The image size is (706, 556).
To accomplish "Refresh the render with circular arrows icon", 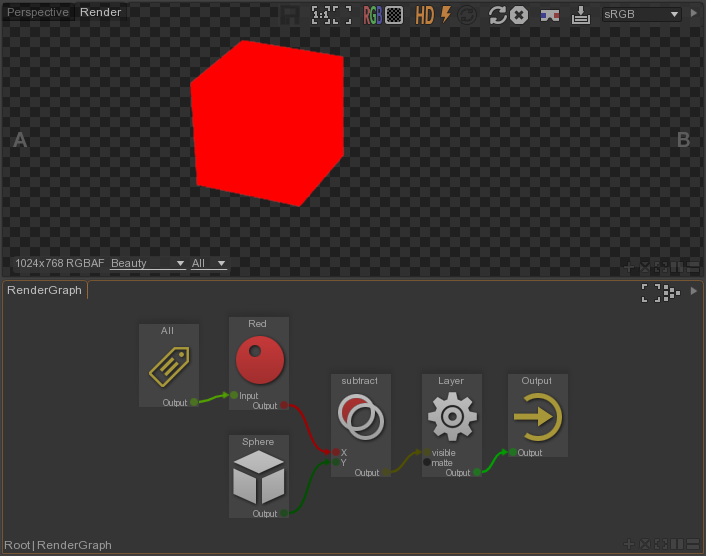I will point(497,14).
